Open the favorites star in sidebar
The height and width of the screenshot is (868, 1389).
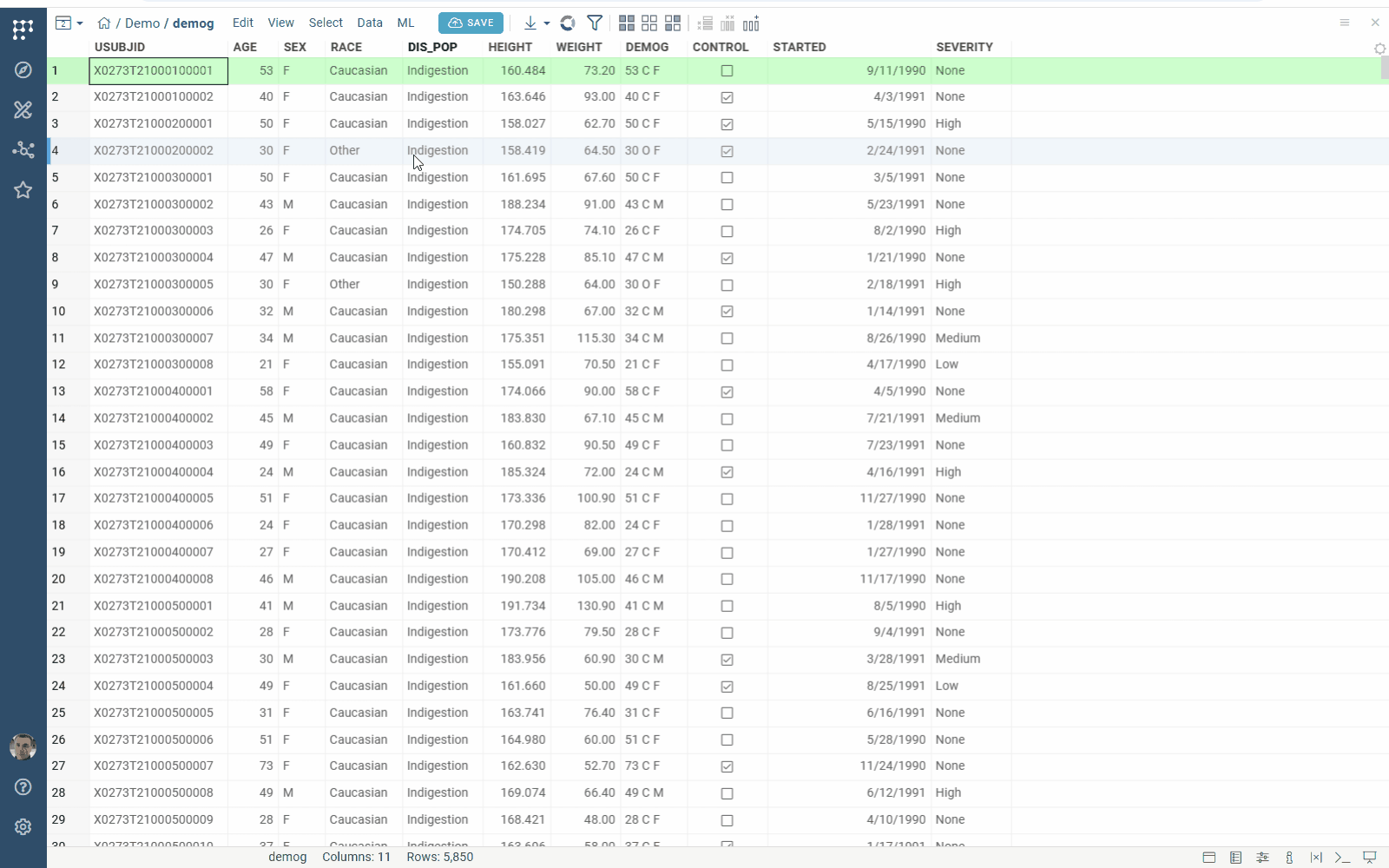pos(23,190)
